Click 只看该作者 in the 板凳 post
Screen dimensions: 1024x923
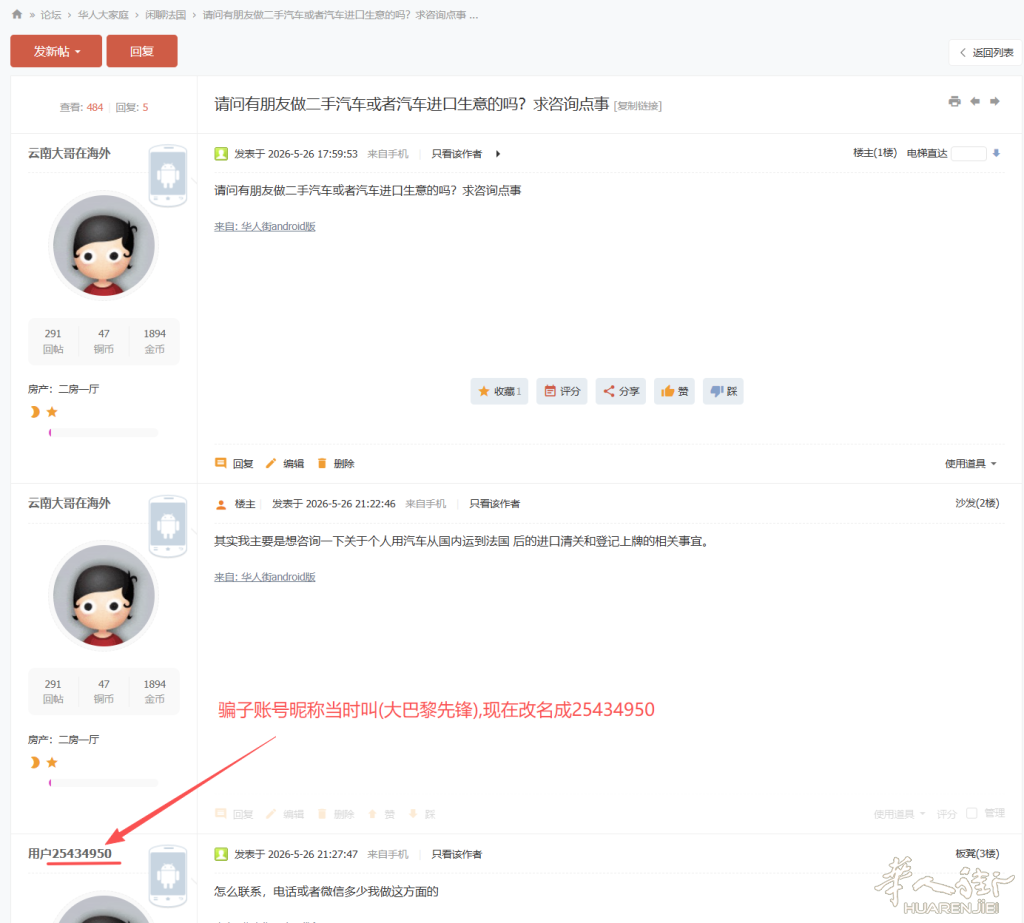click(x=456, y=854)
